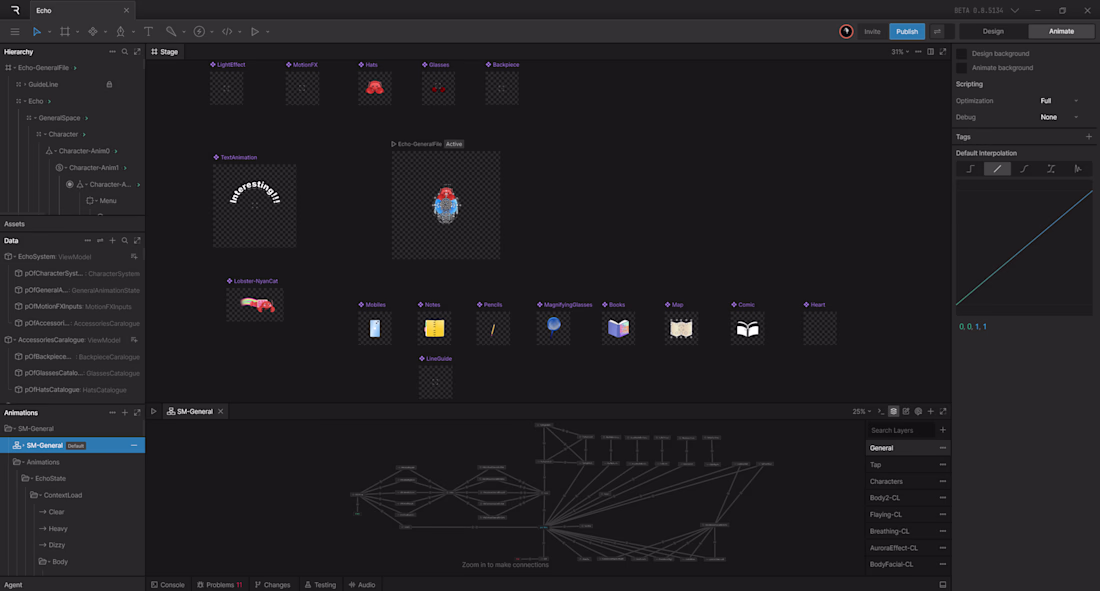The image size is (1100, 591).
Task: Click the toolbar play preview icon
Action: (x=255, y=32)
